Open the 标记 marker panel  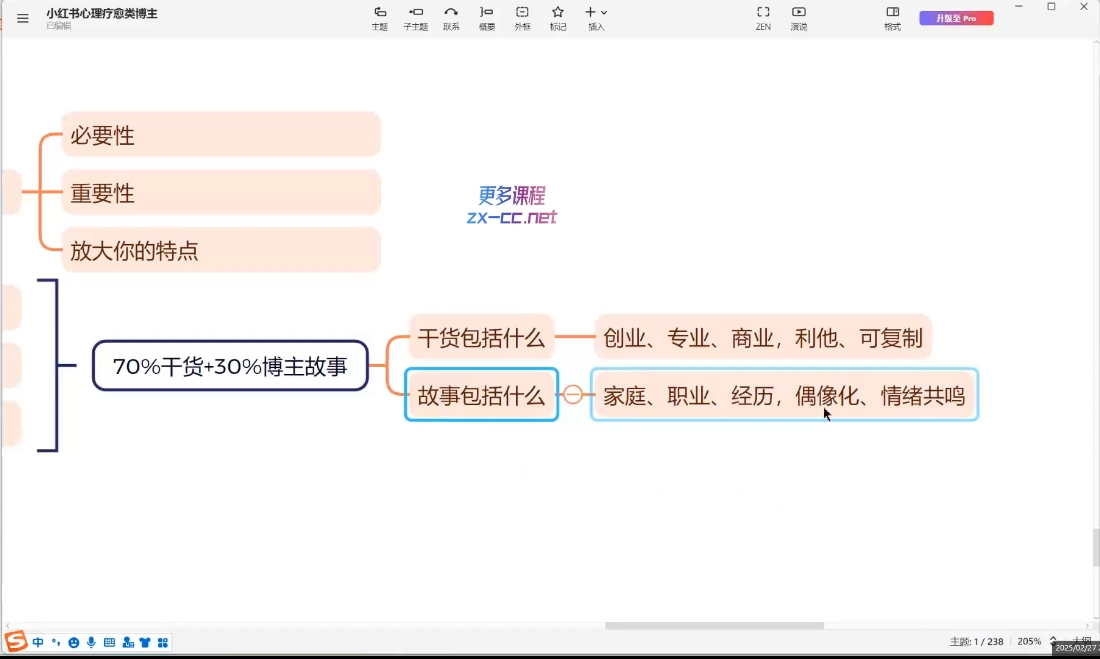(x=557, y=18)
